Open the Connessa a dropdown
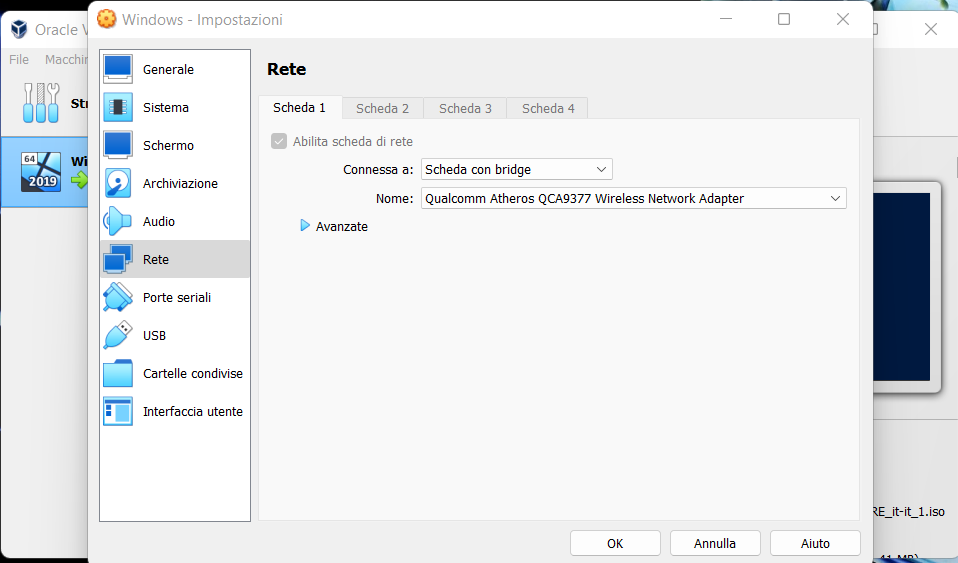 516,169
